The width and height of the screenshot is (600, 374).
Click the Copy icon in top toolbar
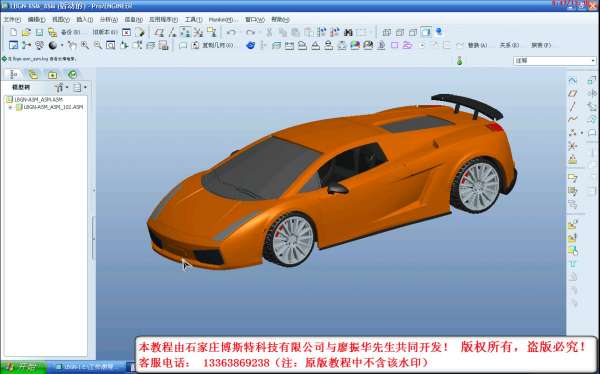(x=282, y=32)
